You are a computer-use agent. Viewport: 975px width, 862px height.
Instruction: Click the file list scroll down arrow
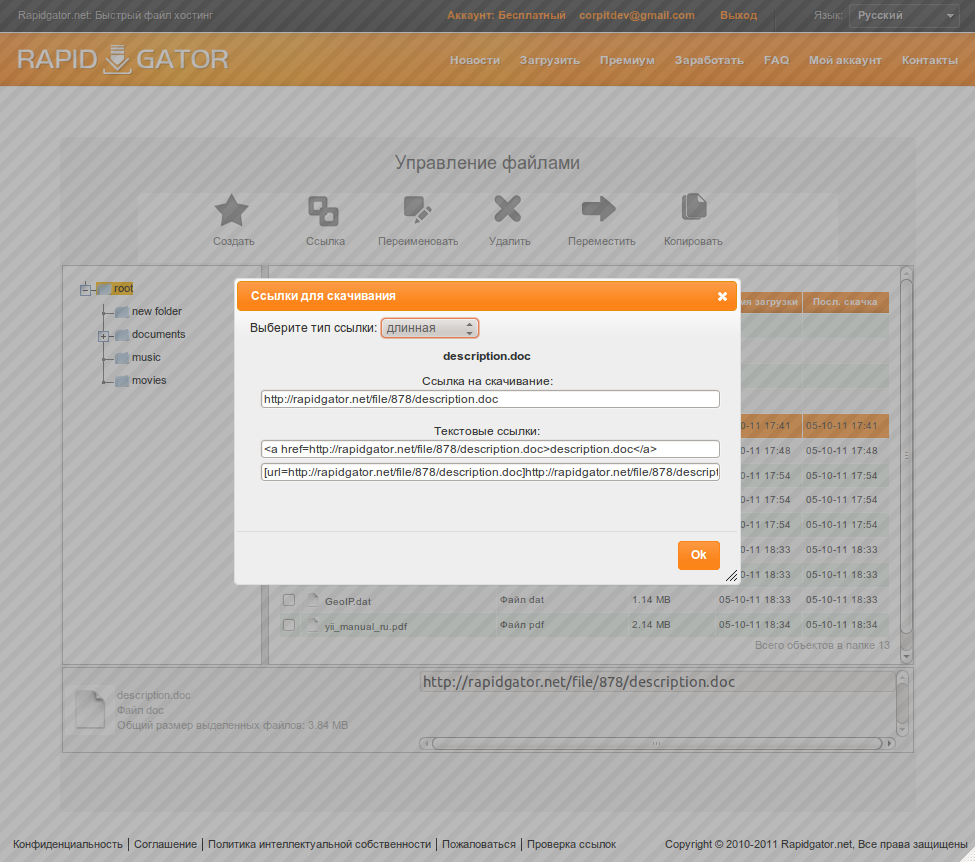tap(906, 657)
